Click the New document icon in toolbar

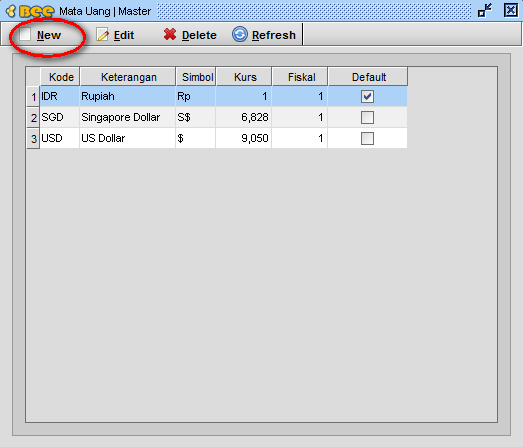click(25, 34)
